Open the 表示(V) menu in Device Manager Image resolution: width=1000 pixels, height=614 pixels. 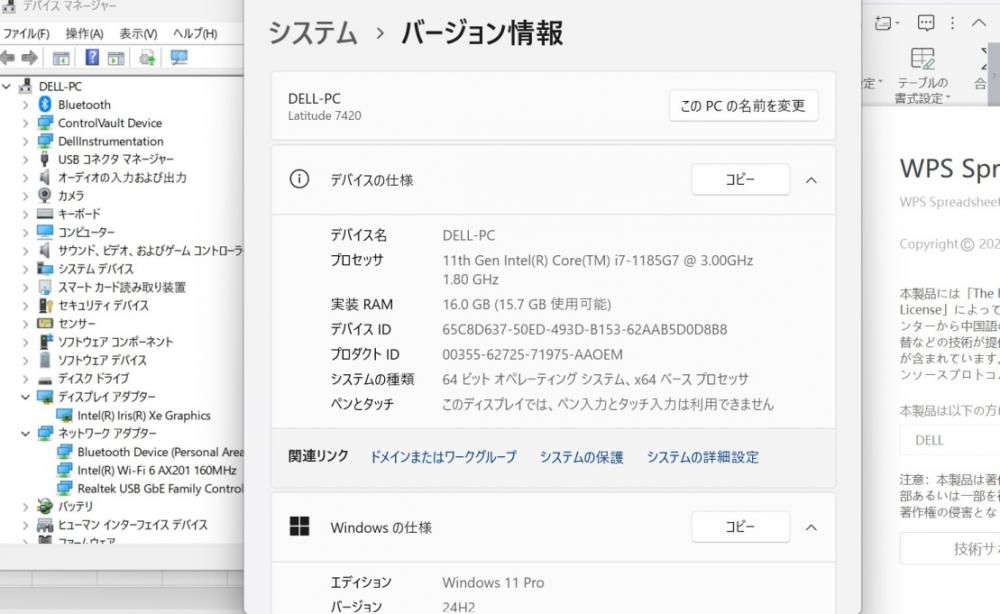138,33
